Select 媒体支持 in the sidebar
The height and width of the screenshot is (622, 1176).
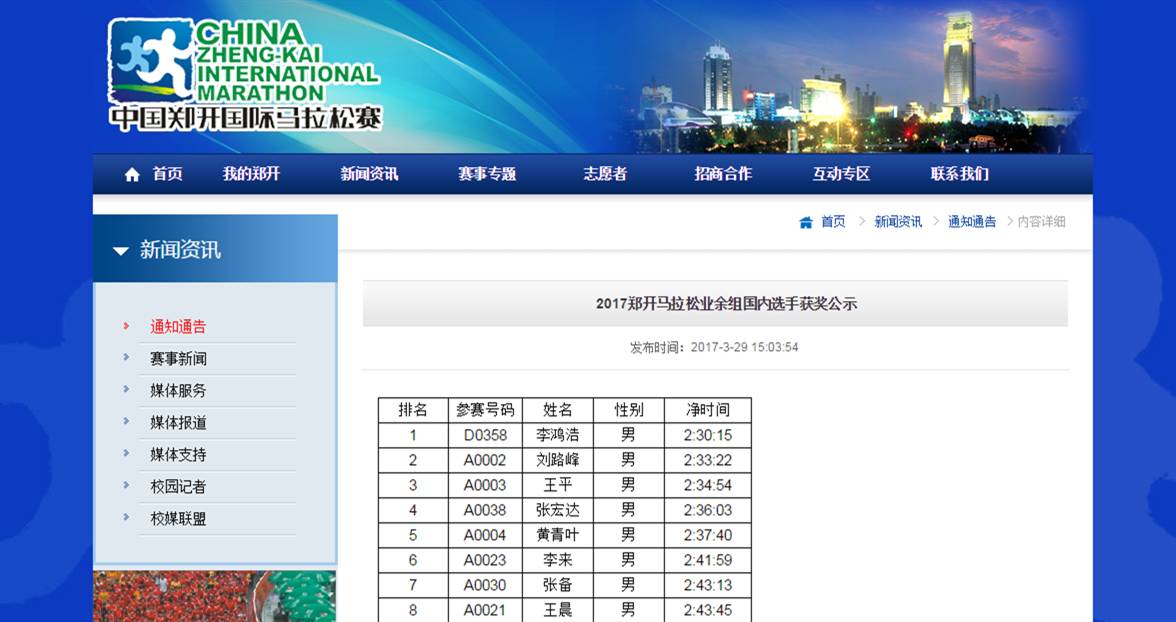[178, 455]
